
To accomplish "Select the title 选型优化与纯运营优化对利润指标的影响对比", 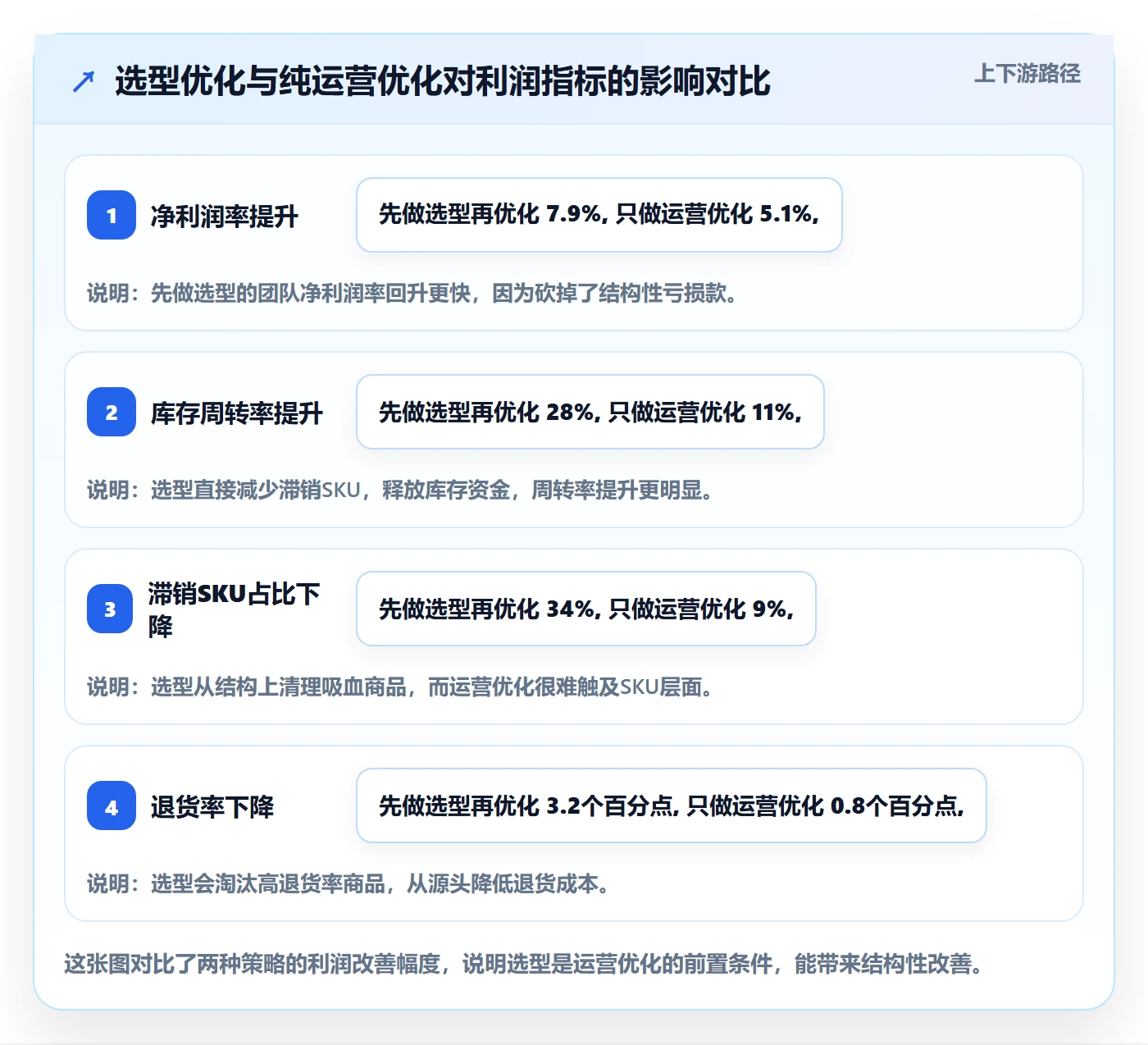I will [443, 81].
